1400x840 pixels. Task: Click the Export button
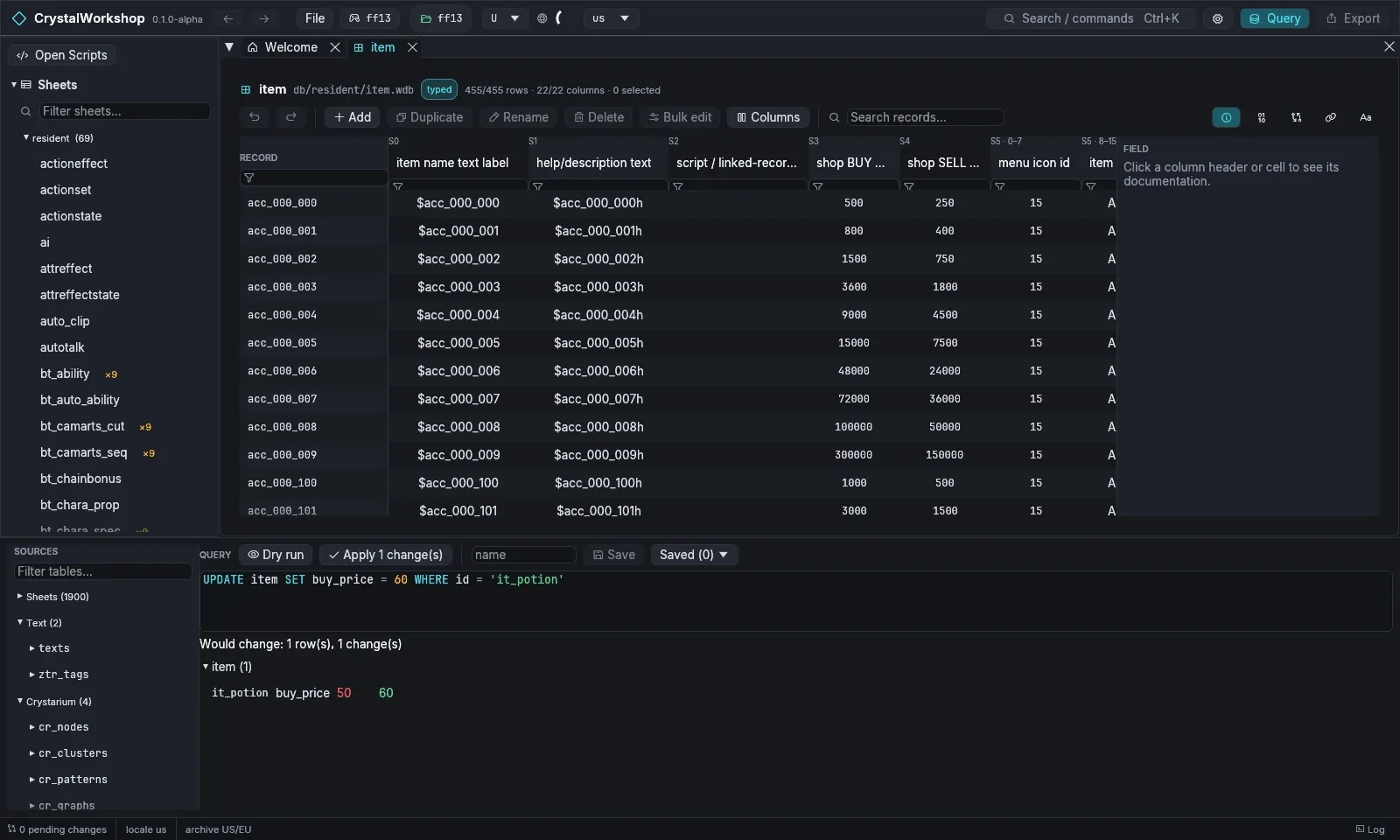[x=1353, y=18]
